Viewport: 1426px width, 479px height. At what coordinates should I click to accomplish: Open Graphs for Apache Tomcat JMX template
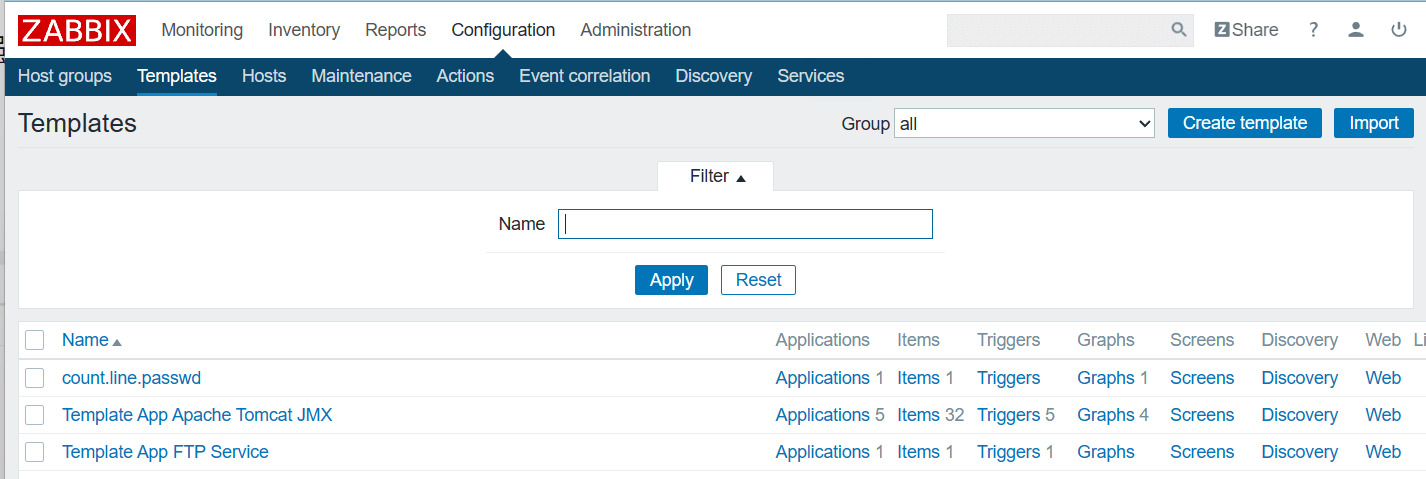point(1106,415)
